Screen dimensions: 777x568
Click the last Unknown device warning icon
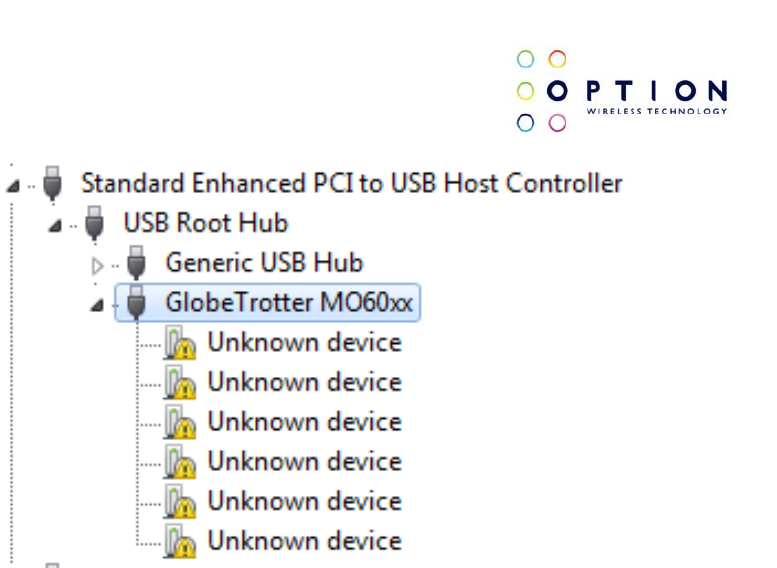[179, 541]
